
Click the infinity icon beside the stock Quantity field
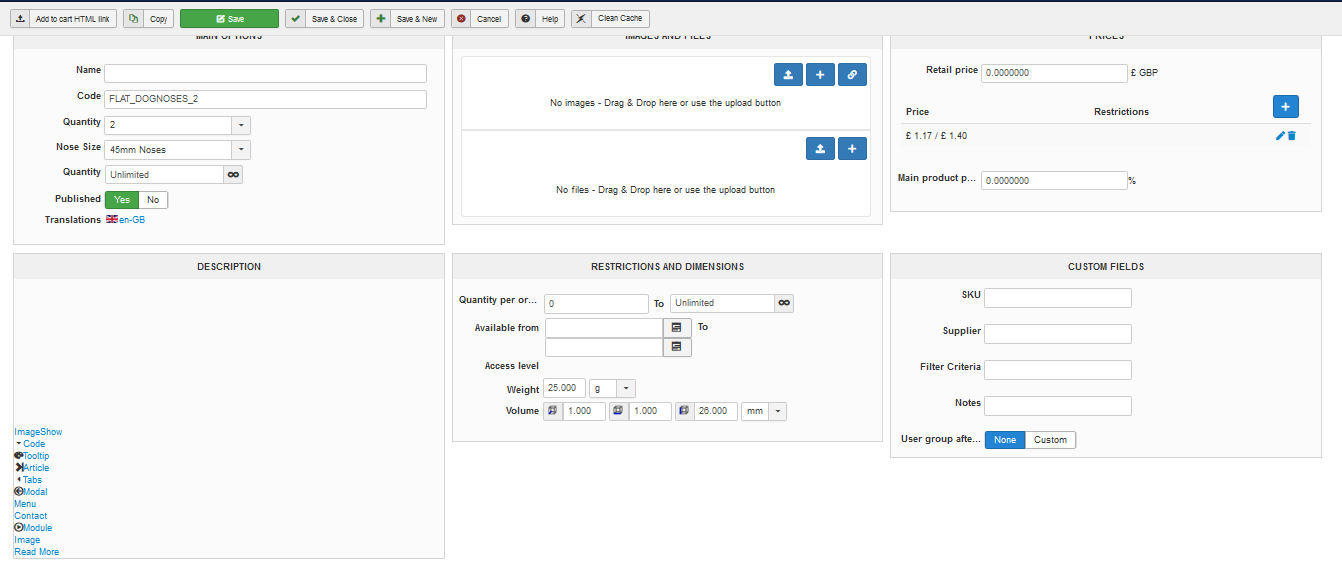(233, 174)
